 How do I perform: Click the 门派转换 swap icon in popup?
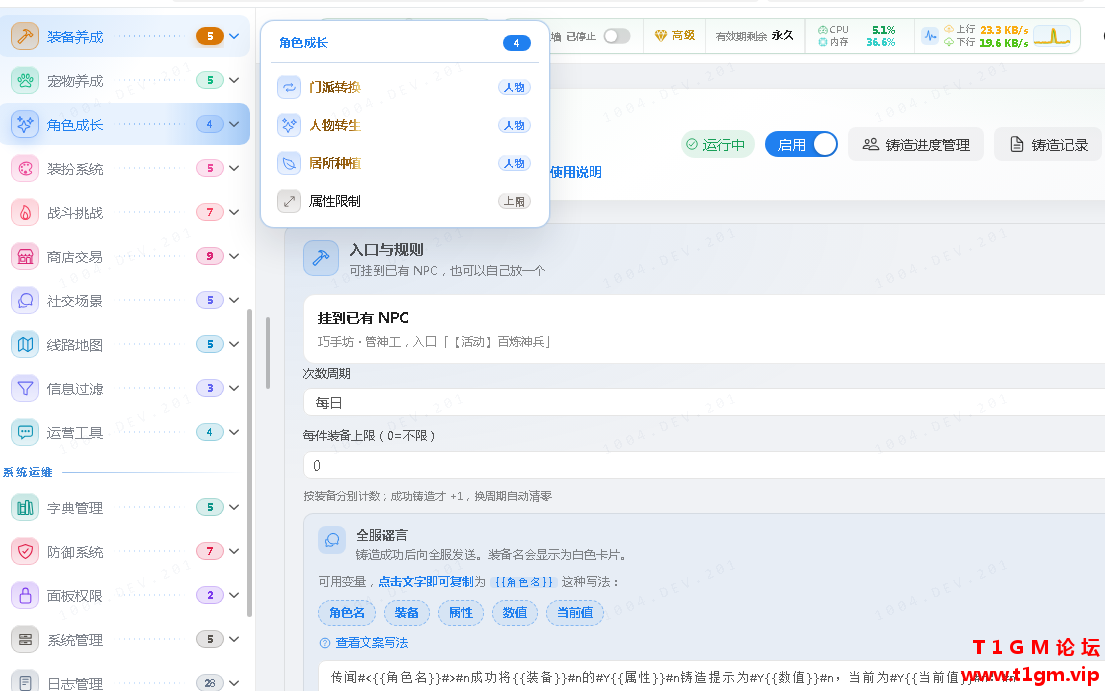(289, 87)
